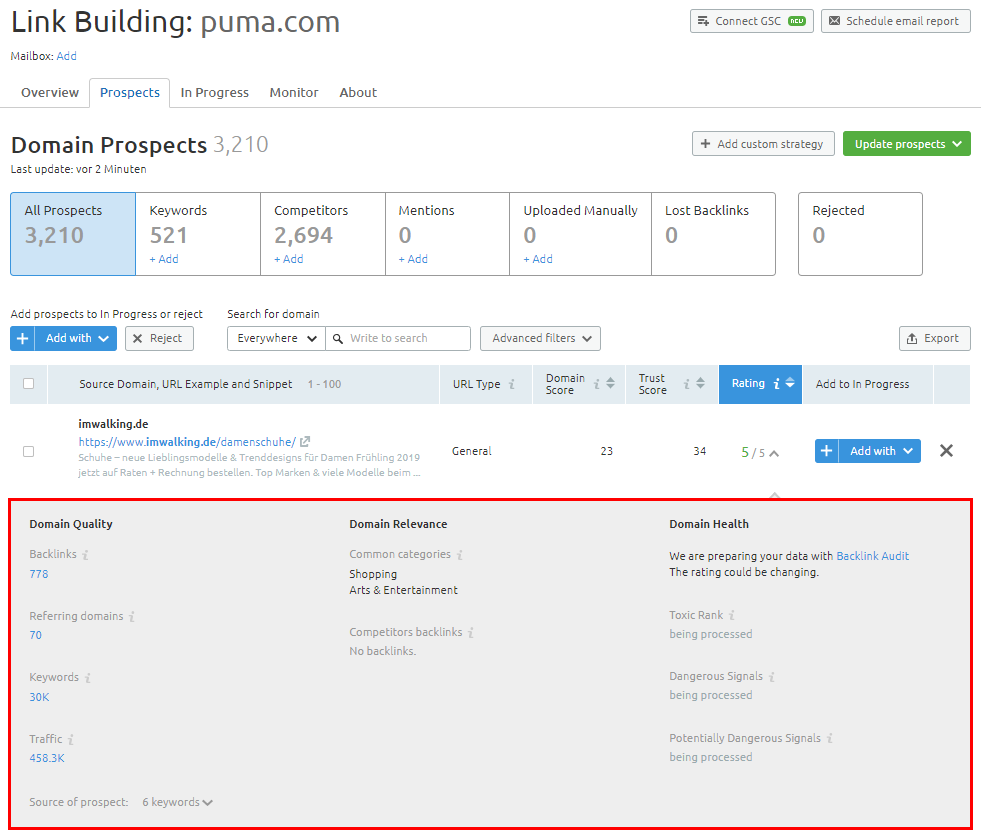This screenshot has width=981, height=833.
Task: Click Common categories info icon
Action: [x=459, y=554]
